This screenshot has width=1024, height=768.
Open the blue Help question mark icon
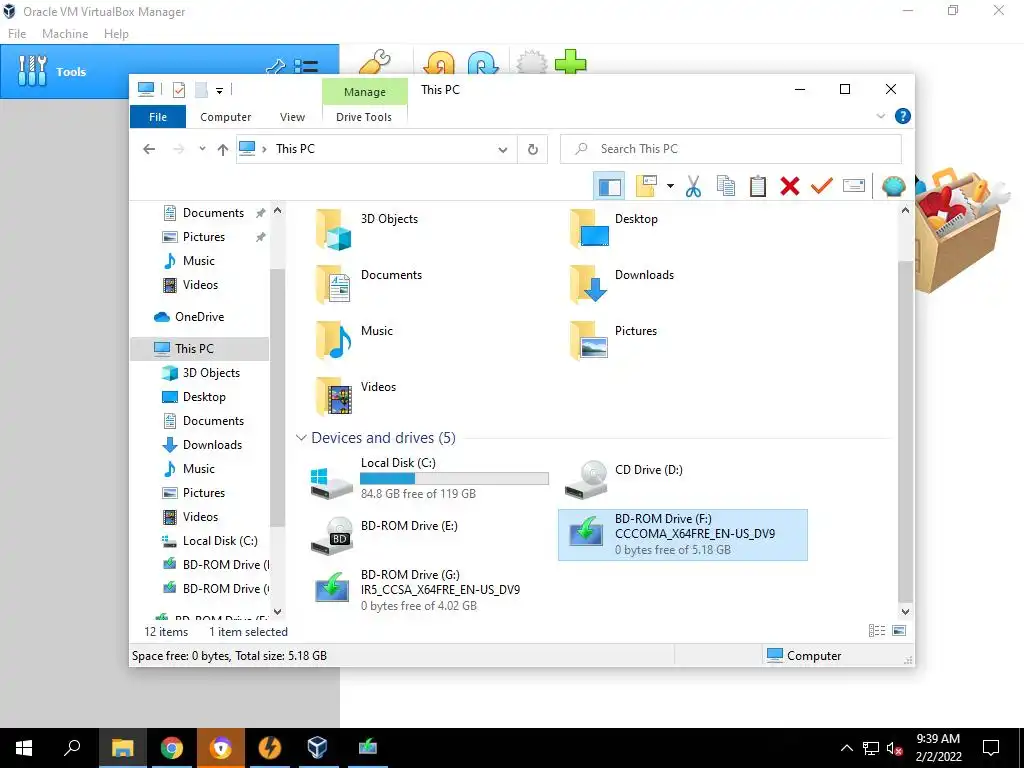[903, 116]
